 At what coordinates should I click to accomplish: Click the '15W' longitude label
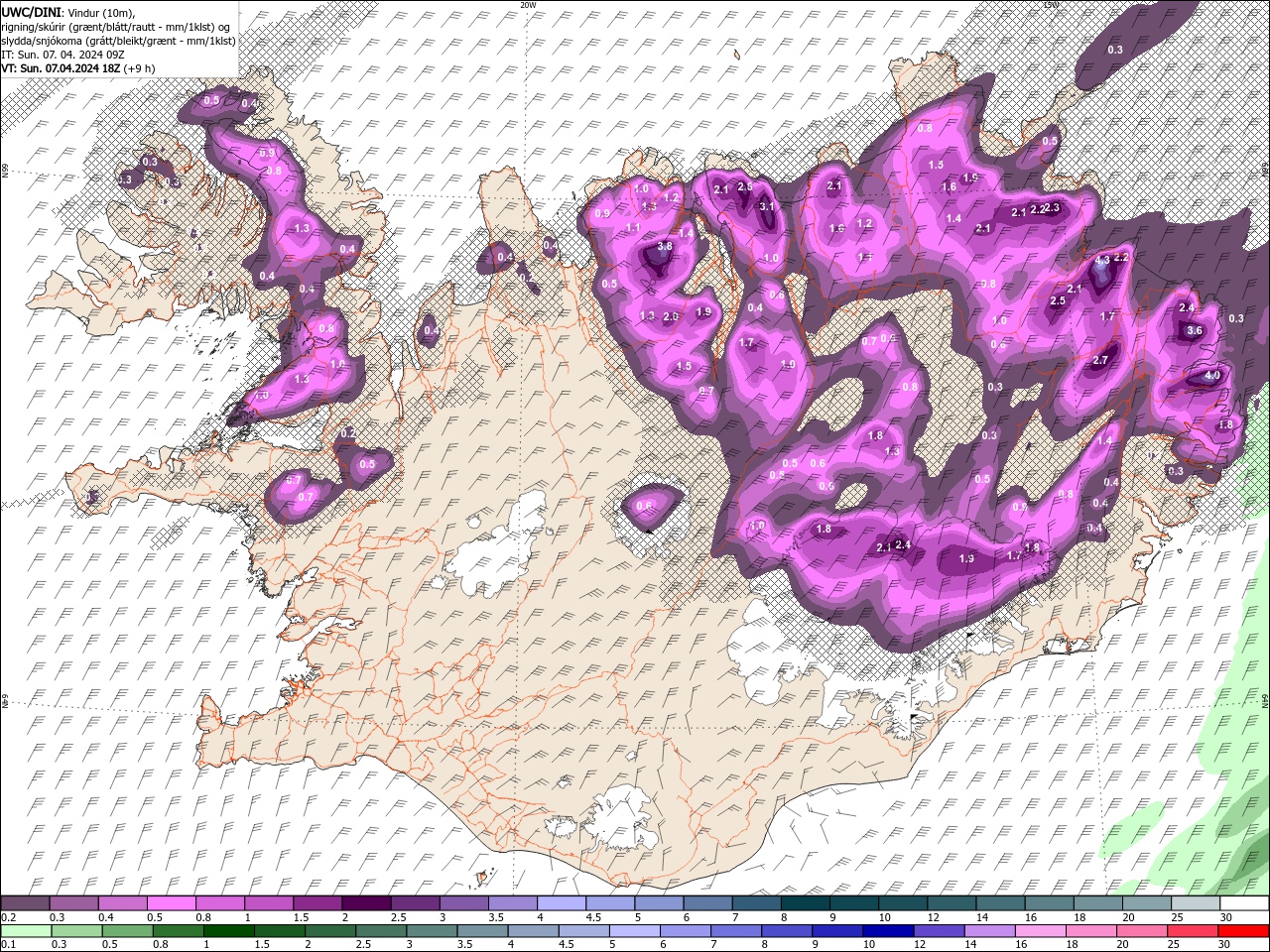[1051, 5]
